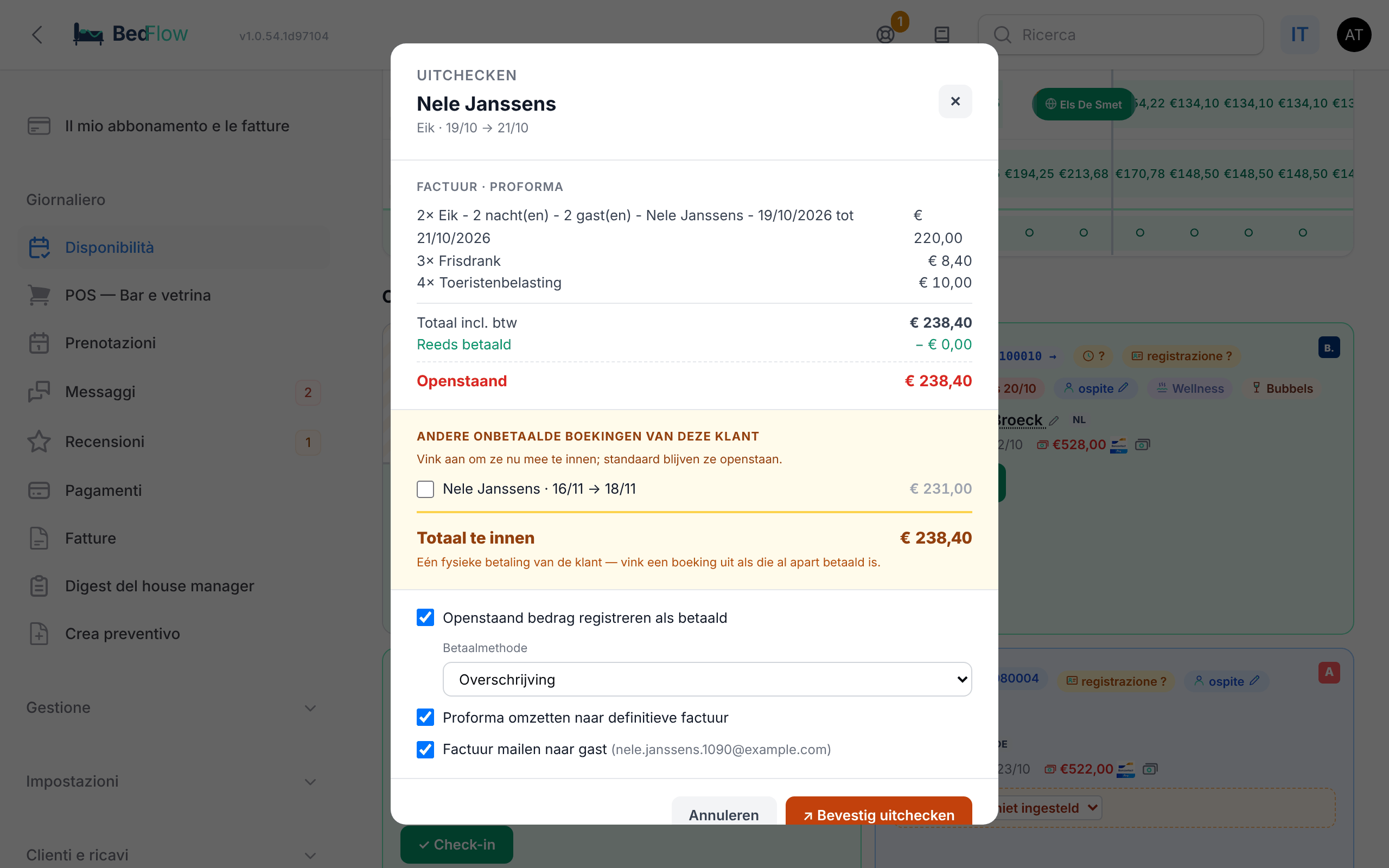The width and height of the screenshot is (1389, 868).
Task: Click the Messaggi chat bubbles icon
Action: [x=39, y=392]
